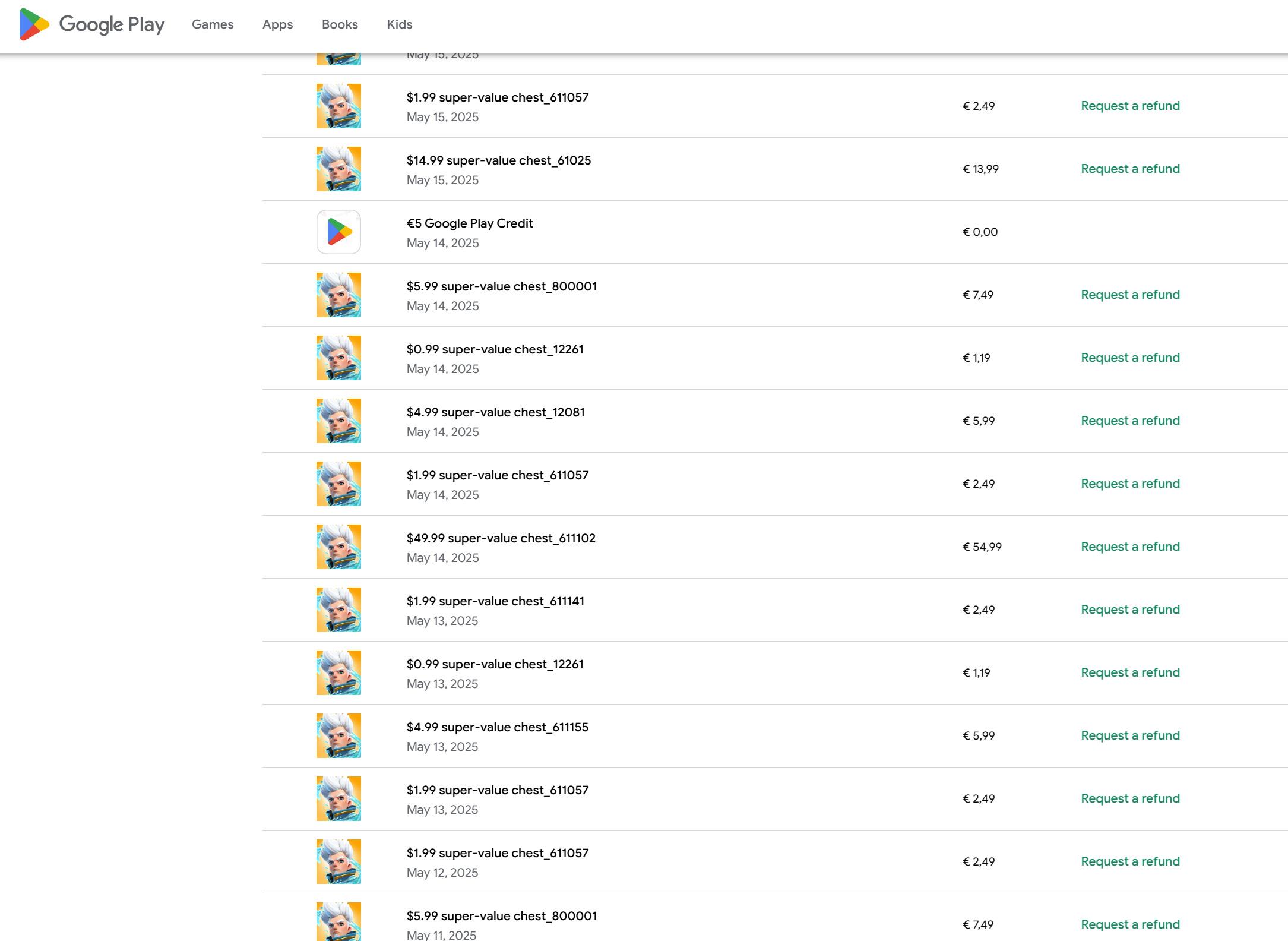1288x941 pixels.
Task: Request refund for $4.99 chest_12081
Action: [x=1130, y=421]
